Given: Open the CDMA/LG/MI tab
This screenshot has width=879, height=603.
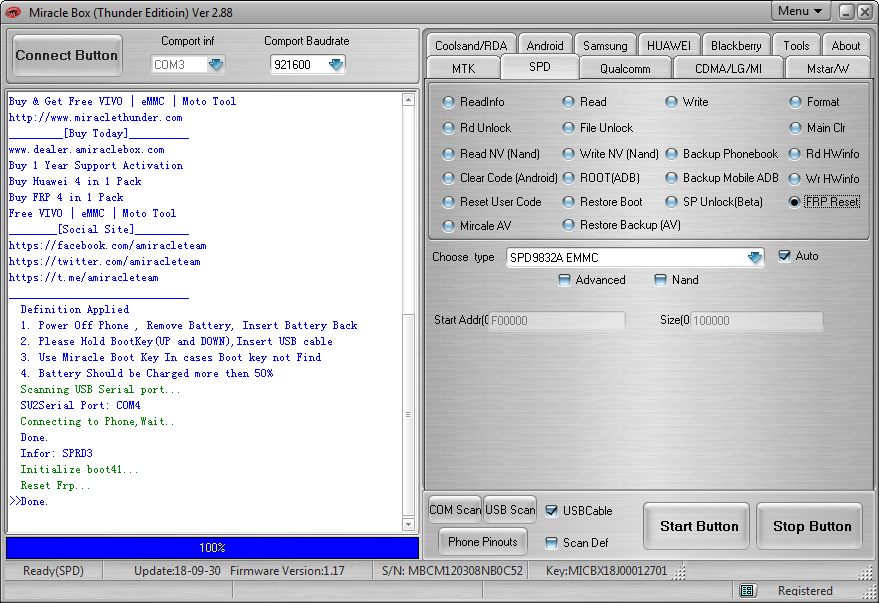Looking at the screenshot, I should point(728,68).
